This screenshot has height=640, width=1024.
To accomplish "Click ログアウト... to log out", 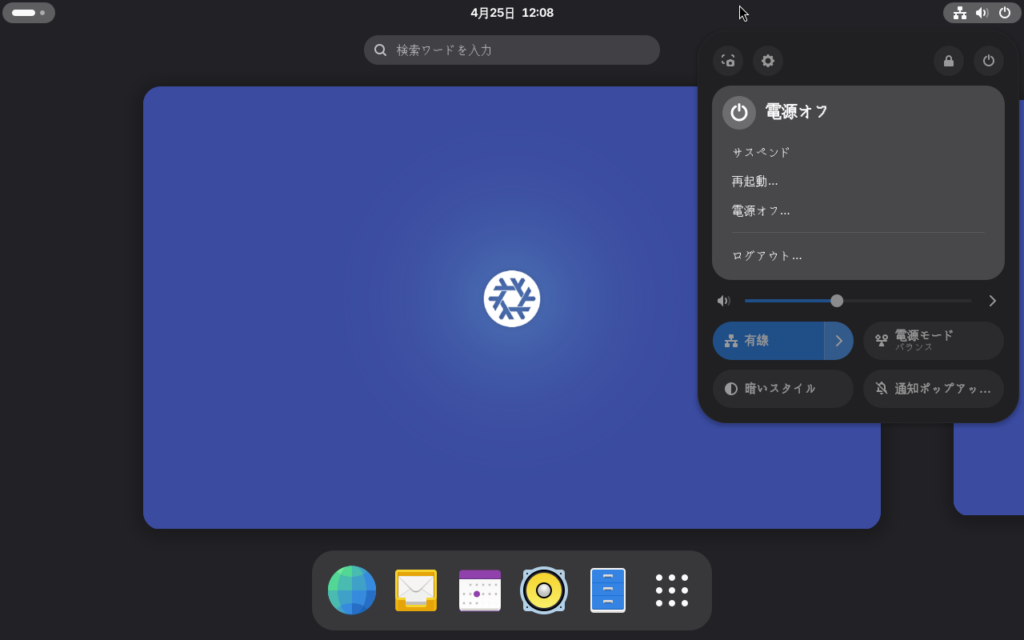I will (x=767, y=256).
